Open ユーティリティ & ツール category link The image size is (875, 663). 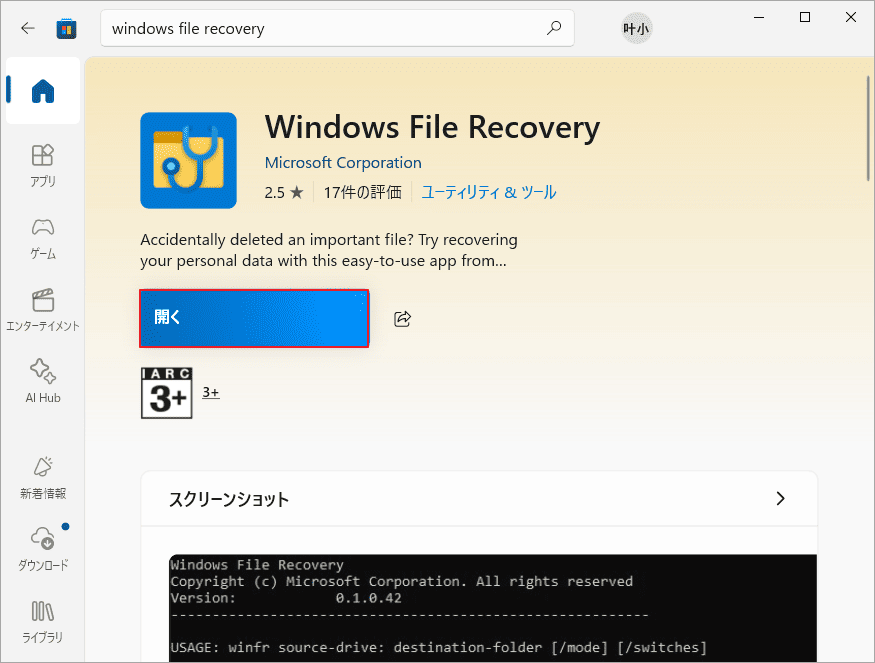(x=489, y=193)
